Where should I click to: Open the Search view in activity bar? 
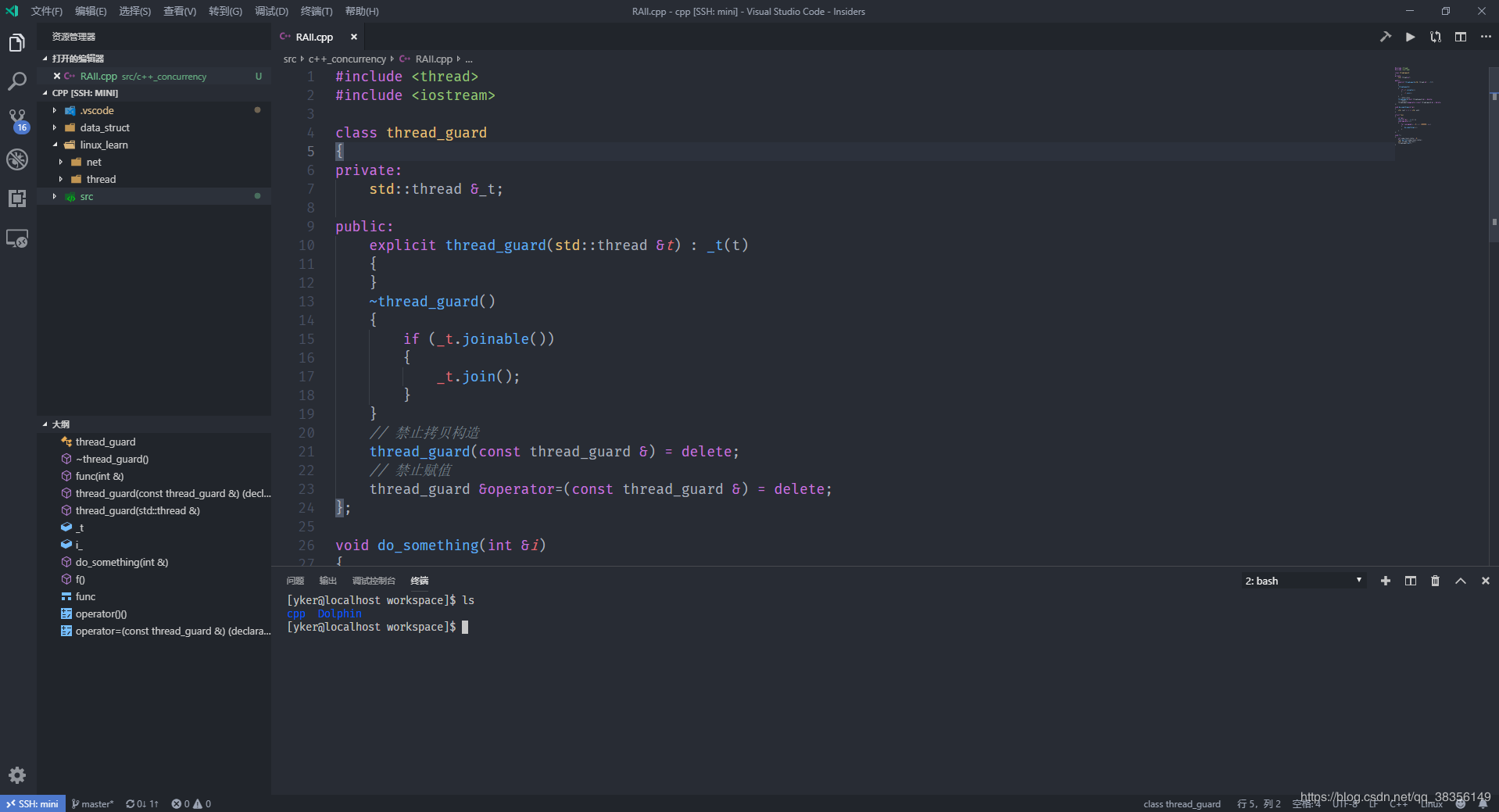point(17,81)
